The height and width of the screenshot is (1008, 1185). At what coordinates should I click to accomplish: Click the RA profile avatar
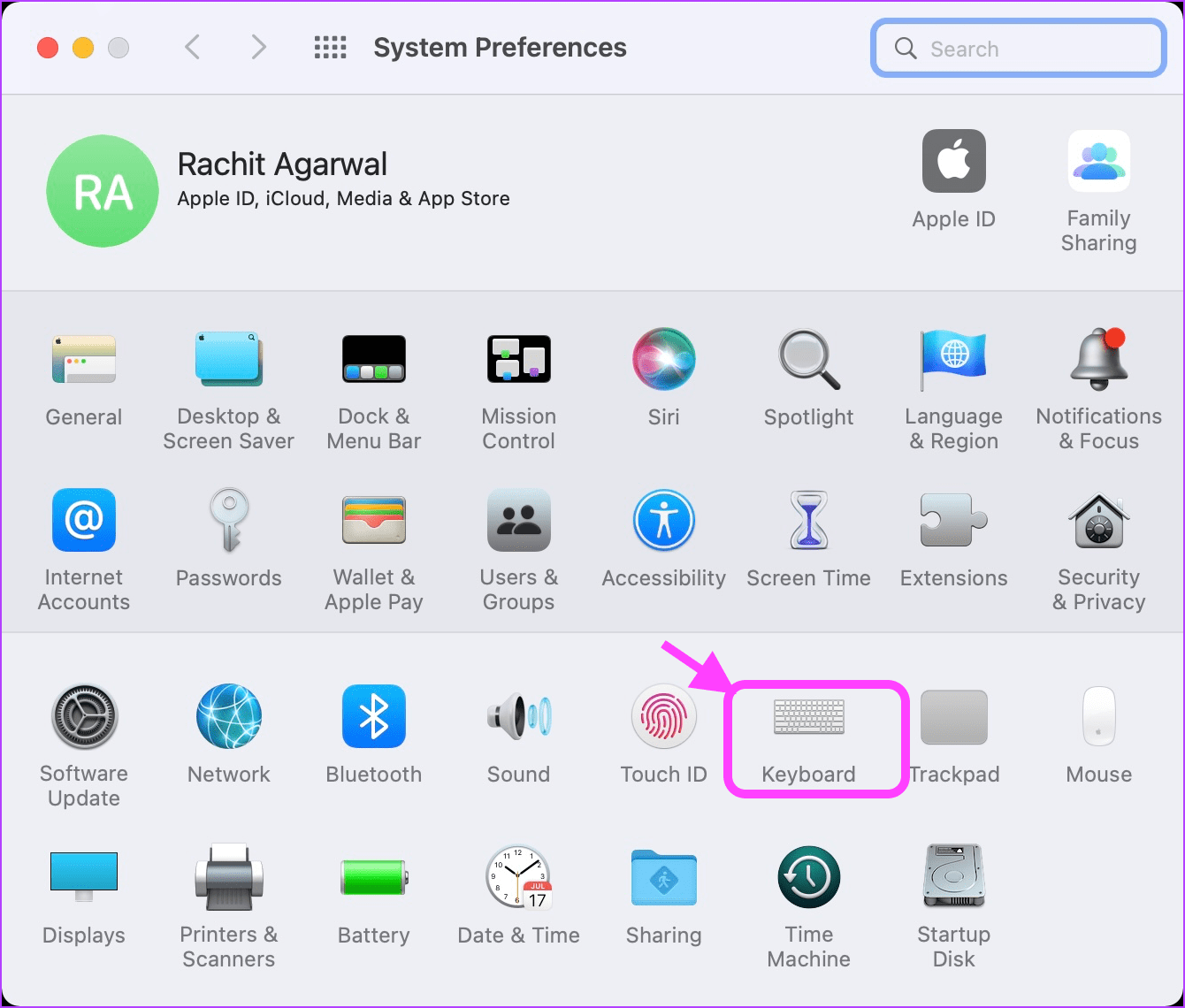coord(103,191)
